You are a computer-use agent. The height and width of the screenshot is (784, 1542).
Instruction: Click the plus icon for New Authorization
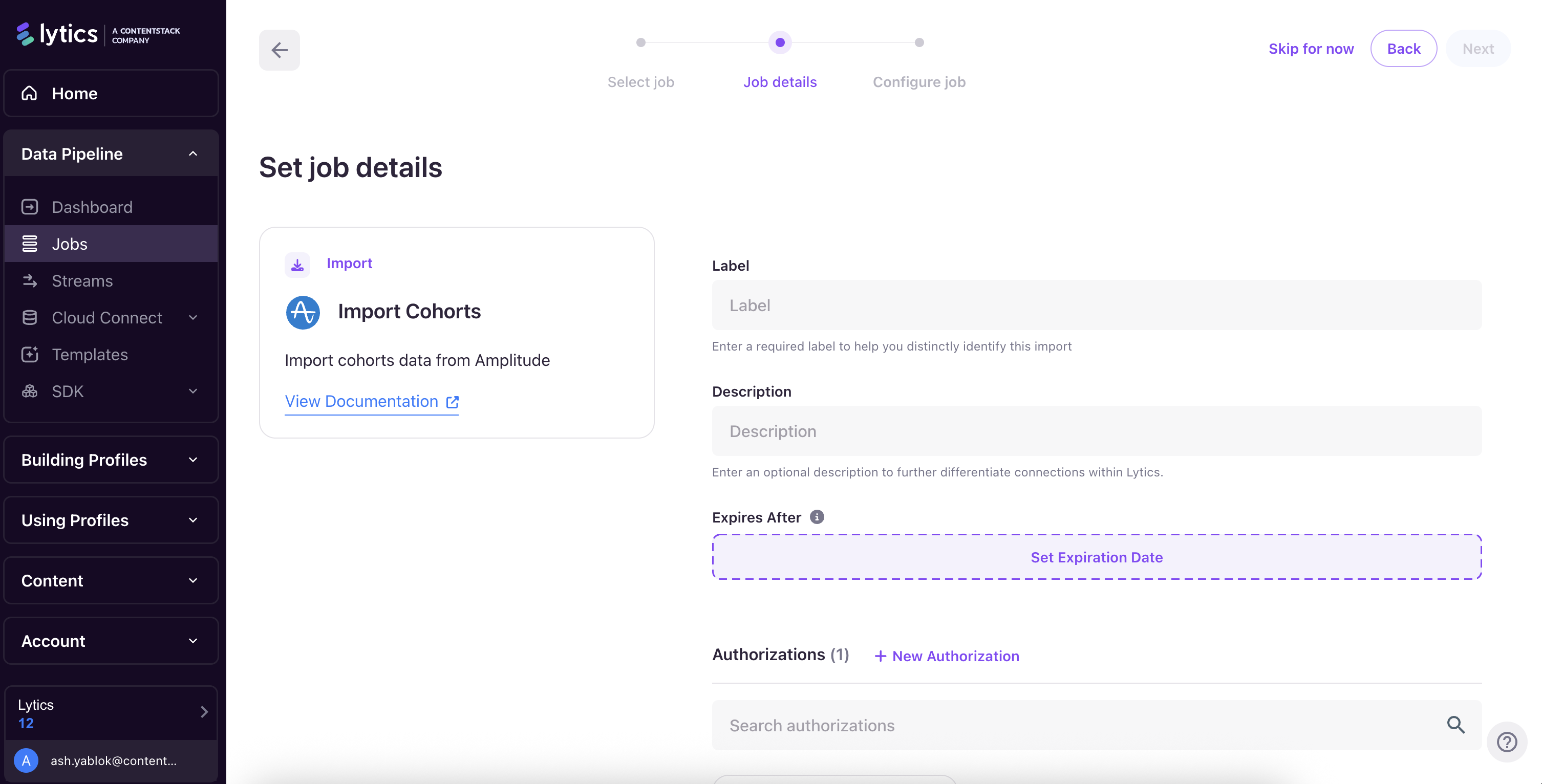880,656
